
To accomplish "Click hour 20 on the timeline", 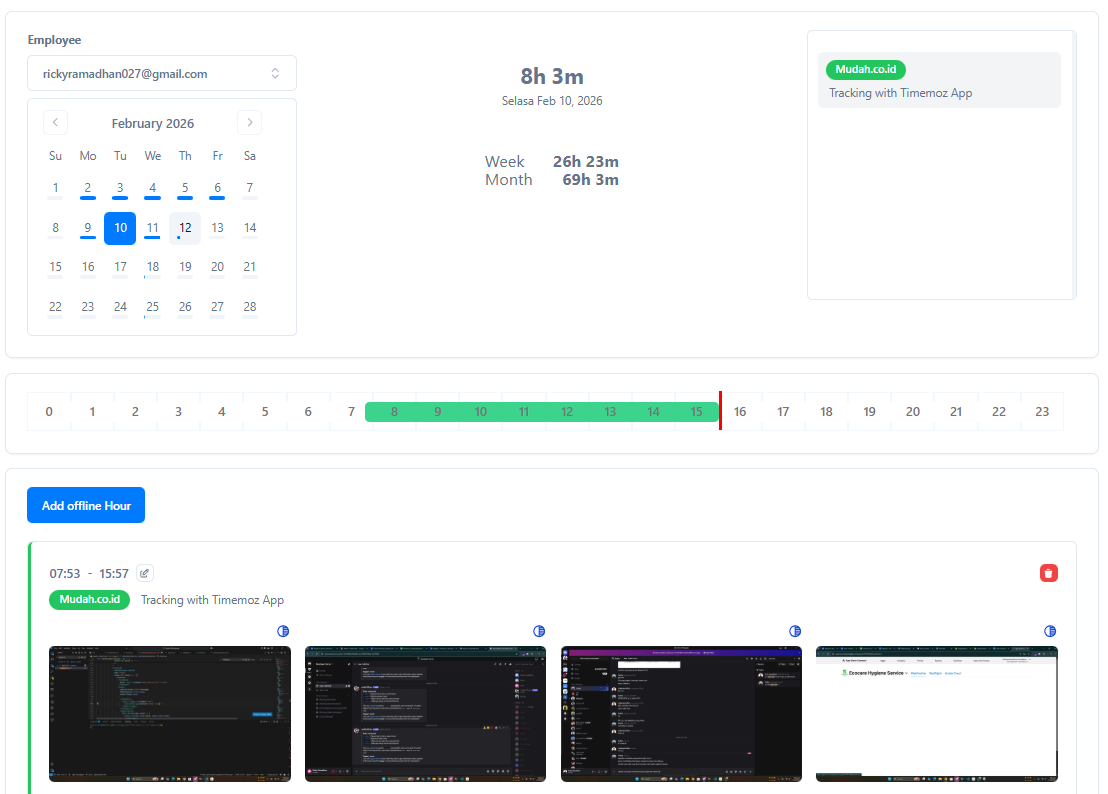I will pyautogui.click(x=913, y=412).
